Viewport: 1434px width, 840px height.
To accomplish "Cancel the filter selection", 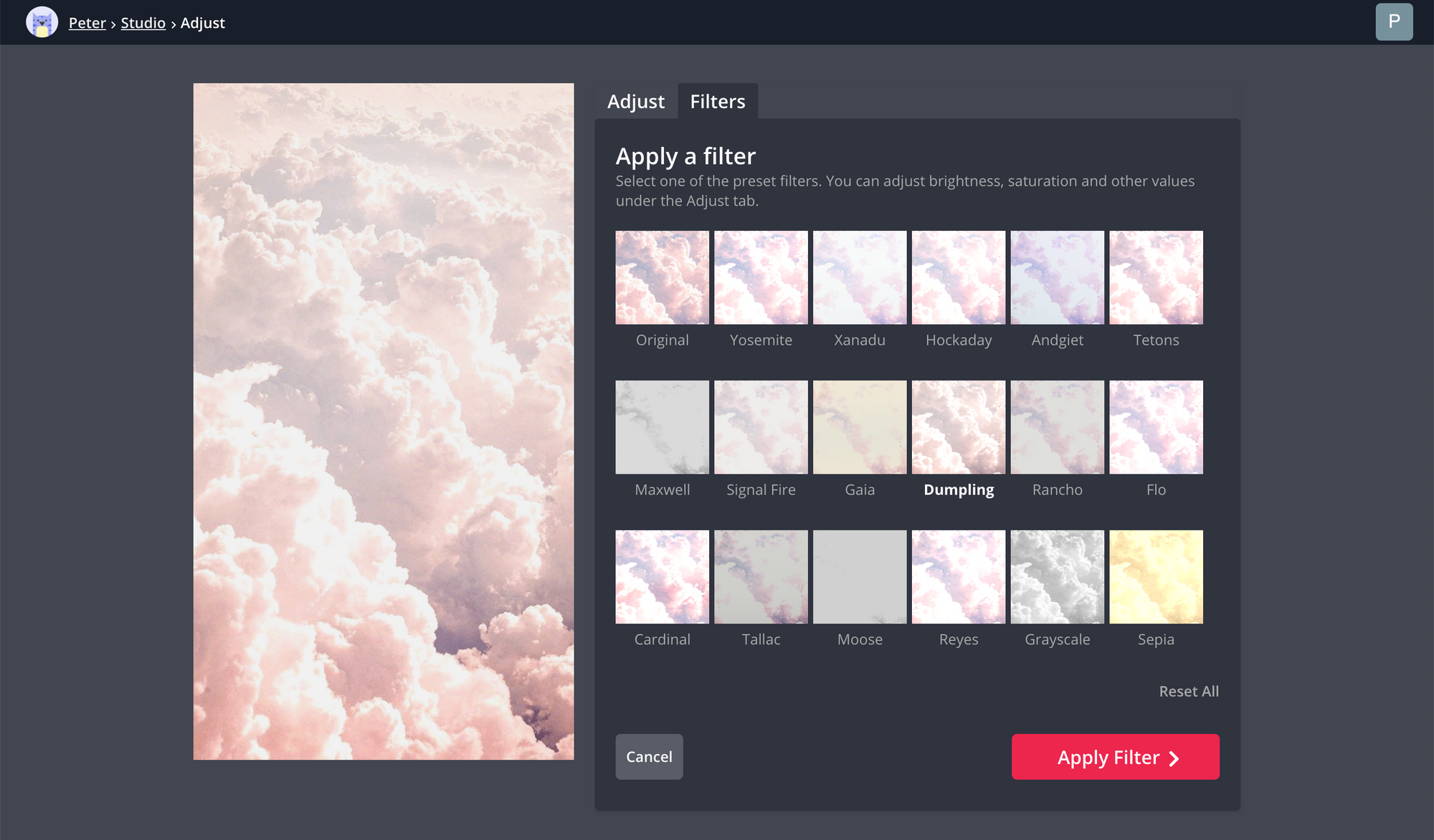I will pos(648,756).
